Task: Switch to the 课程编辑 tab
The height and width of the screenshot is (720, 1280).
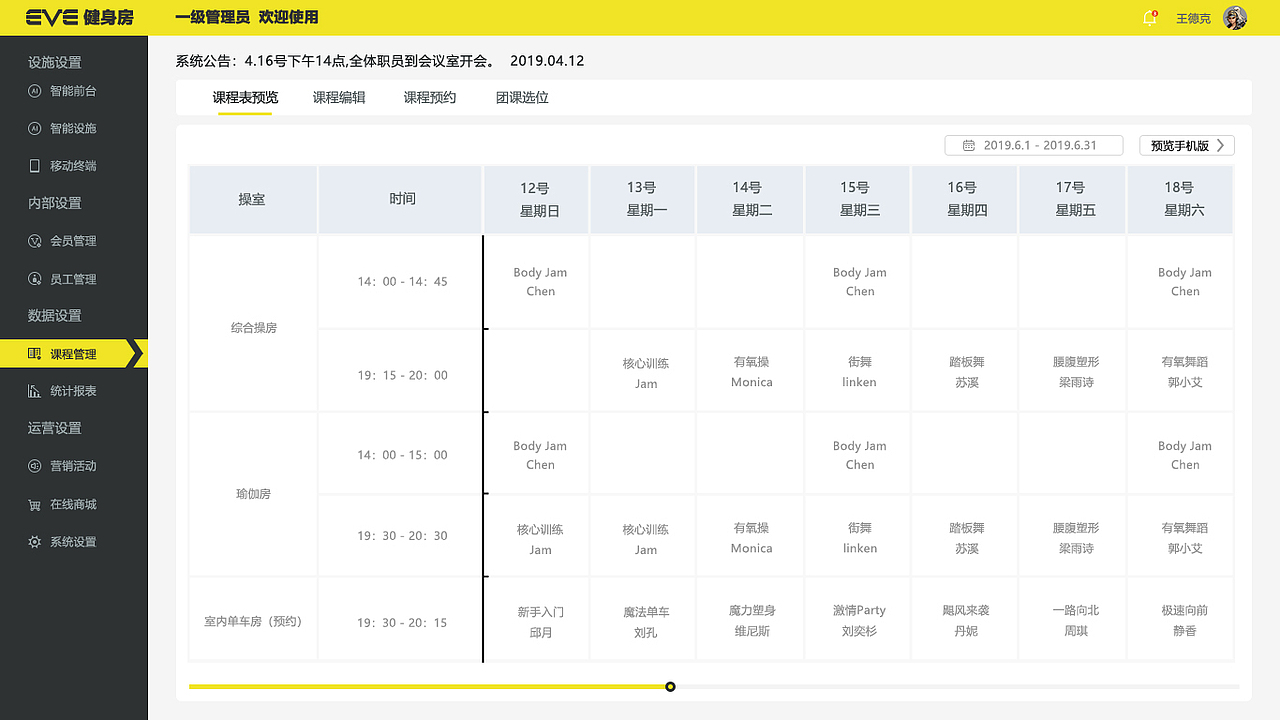Action: point(339,98)
